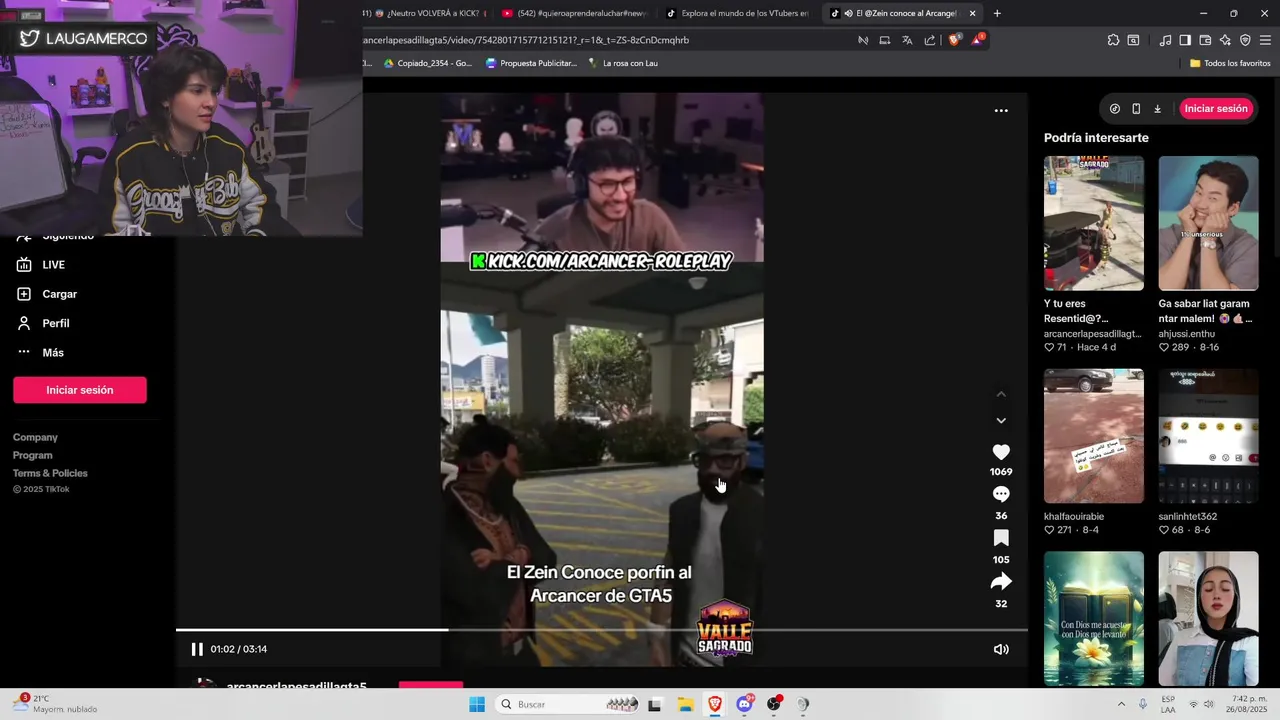Image resolution: width=1280 pixels, height=720 pixels.
Task: Click the cast or install screen icon in the address bar
Action: pyautogui.click(x=885, y=40)
